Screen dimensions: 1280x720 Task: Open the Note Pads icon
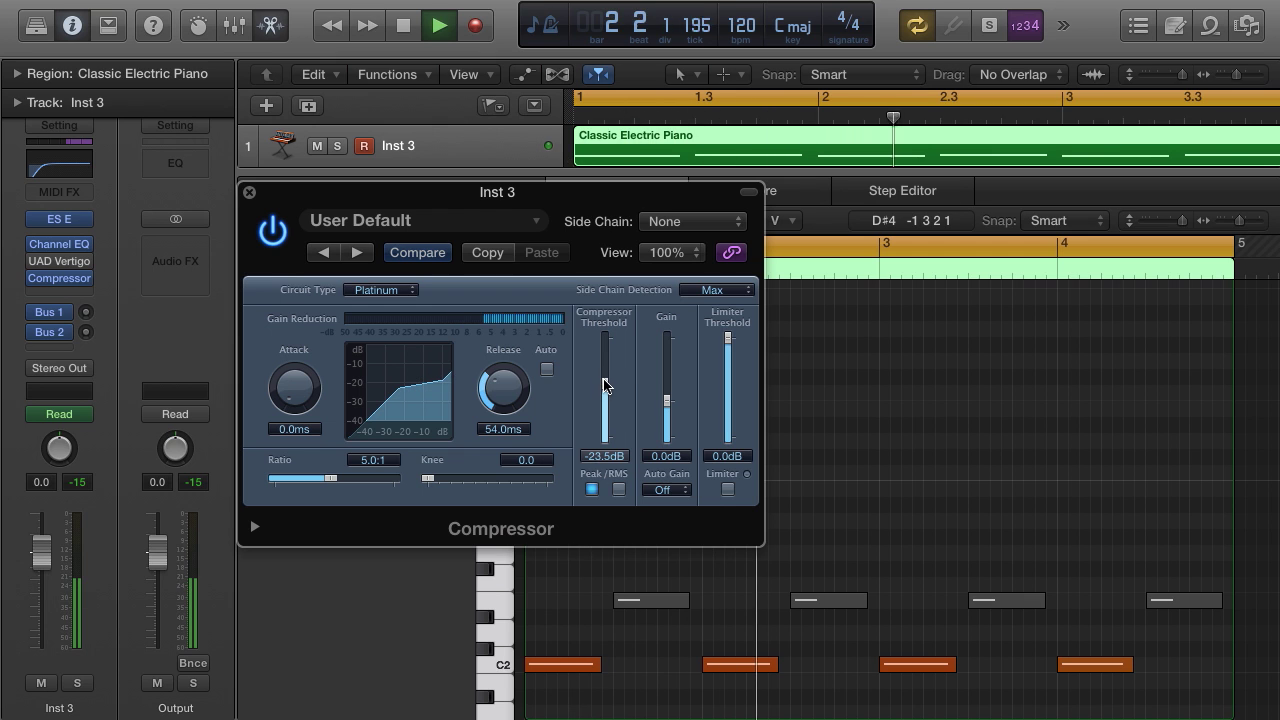click(1174, 26)
